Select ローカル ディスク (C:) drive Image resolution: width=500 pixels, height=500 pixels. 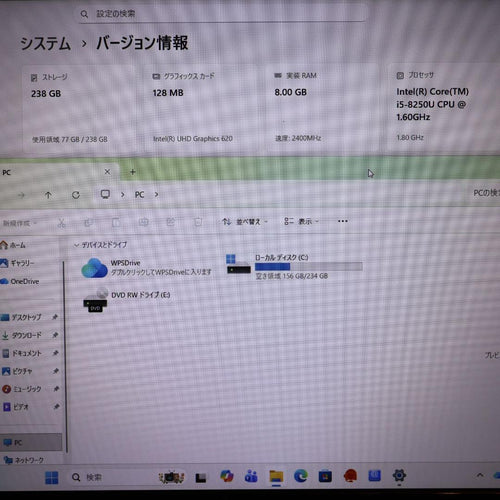pos(294,267)
